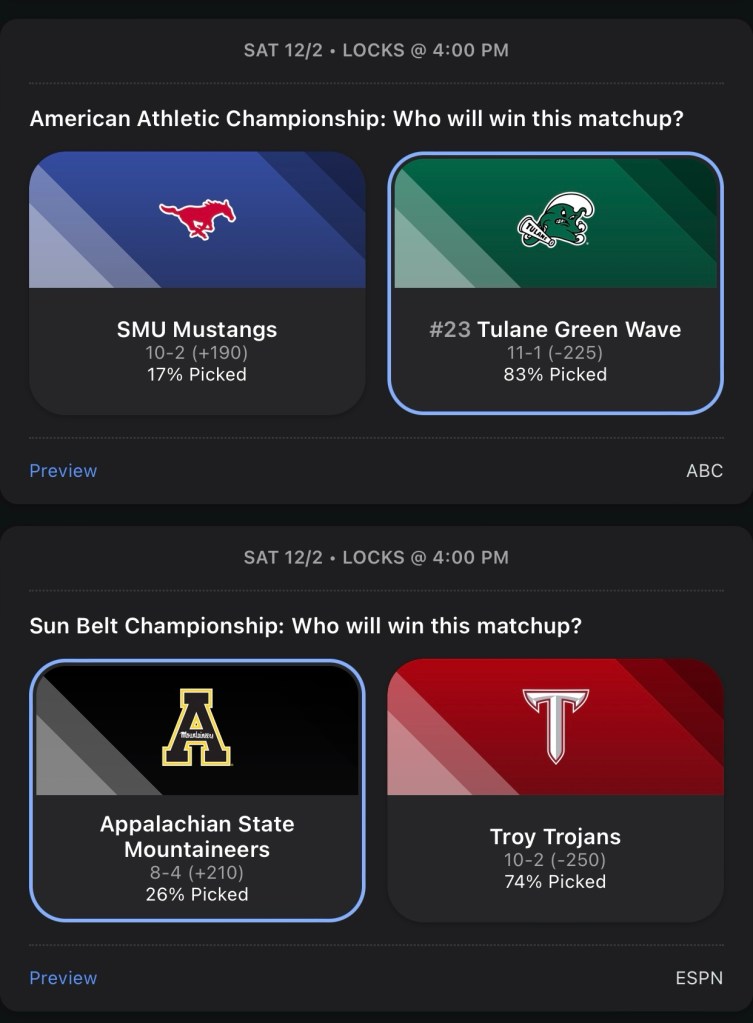Click the '74% Picked' stat under Troy
Image resolution: width=753 pixels, height=1023 pixels.
555,882
